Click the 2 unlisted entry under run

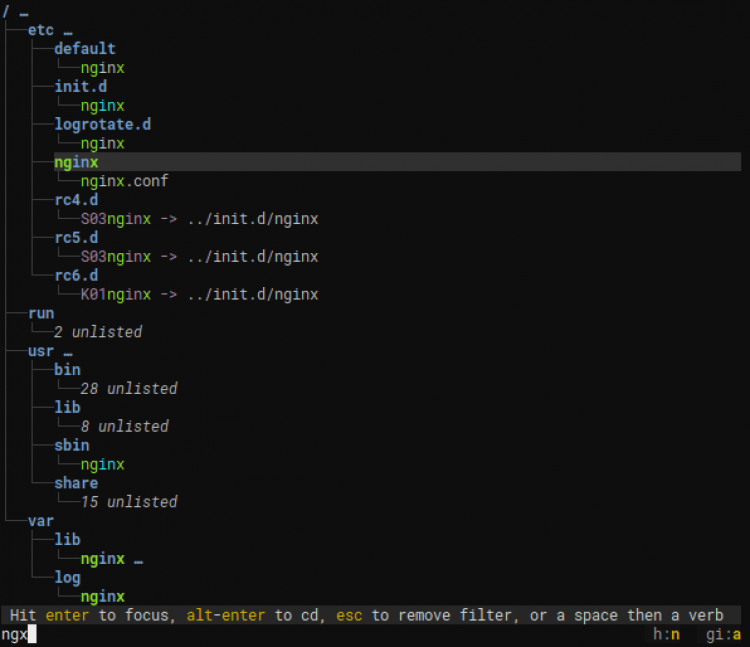(x=98, y=332)
